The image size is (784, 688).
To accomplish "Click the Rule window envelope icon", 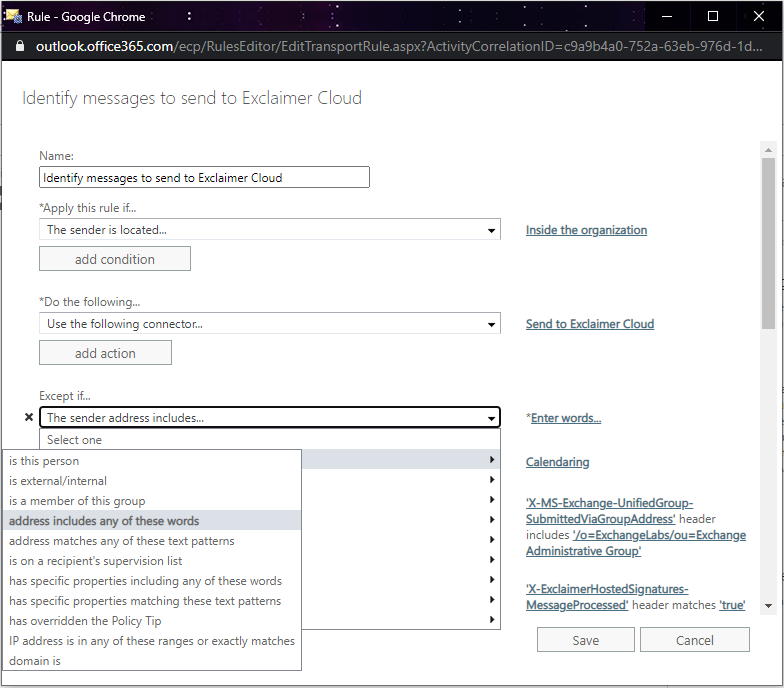I will pyautogui.click(x=14, y=16).
